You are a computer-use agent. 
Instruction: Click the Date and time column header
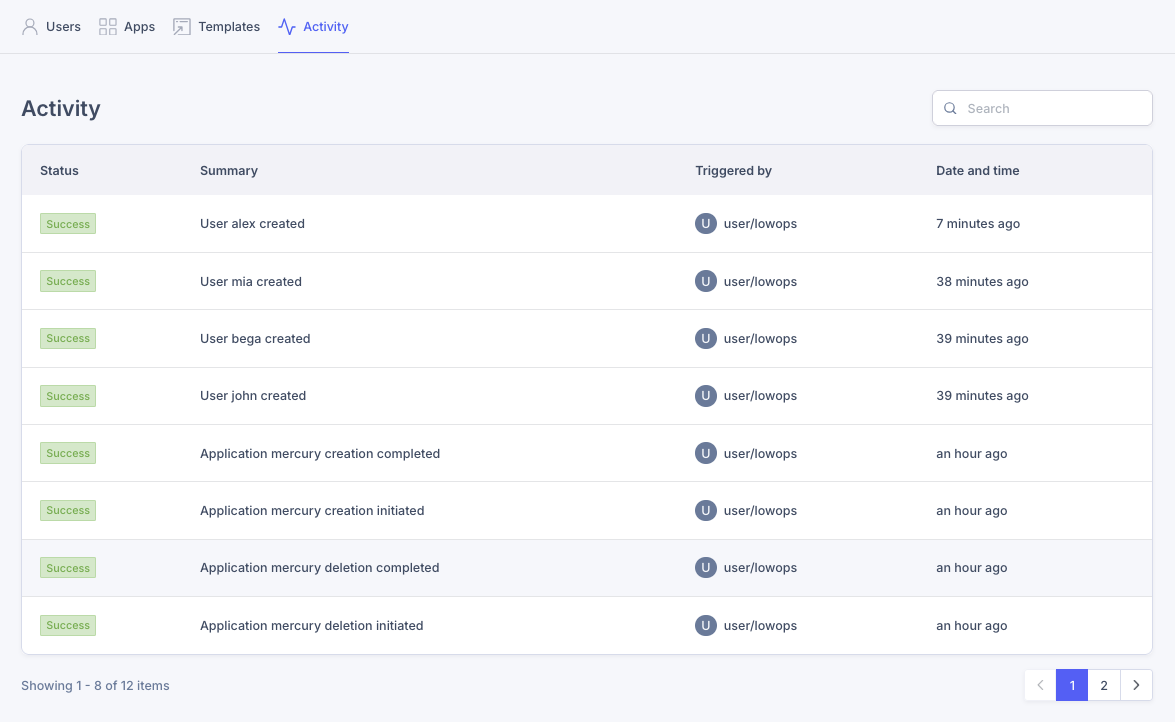(x=977, y=170)
